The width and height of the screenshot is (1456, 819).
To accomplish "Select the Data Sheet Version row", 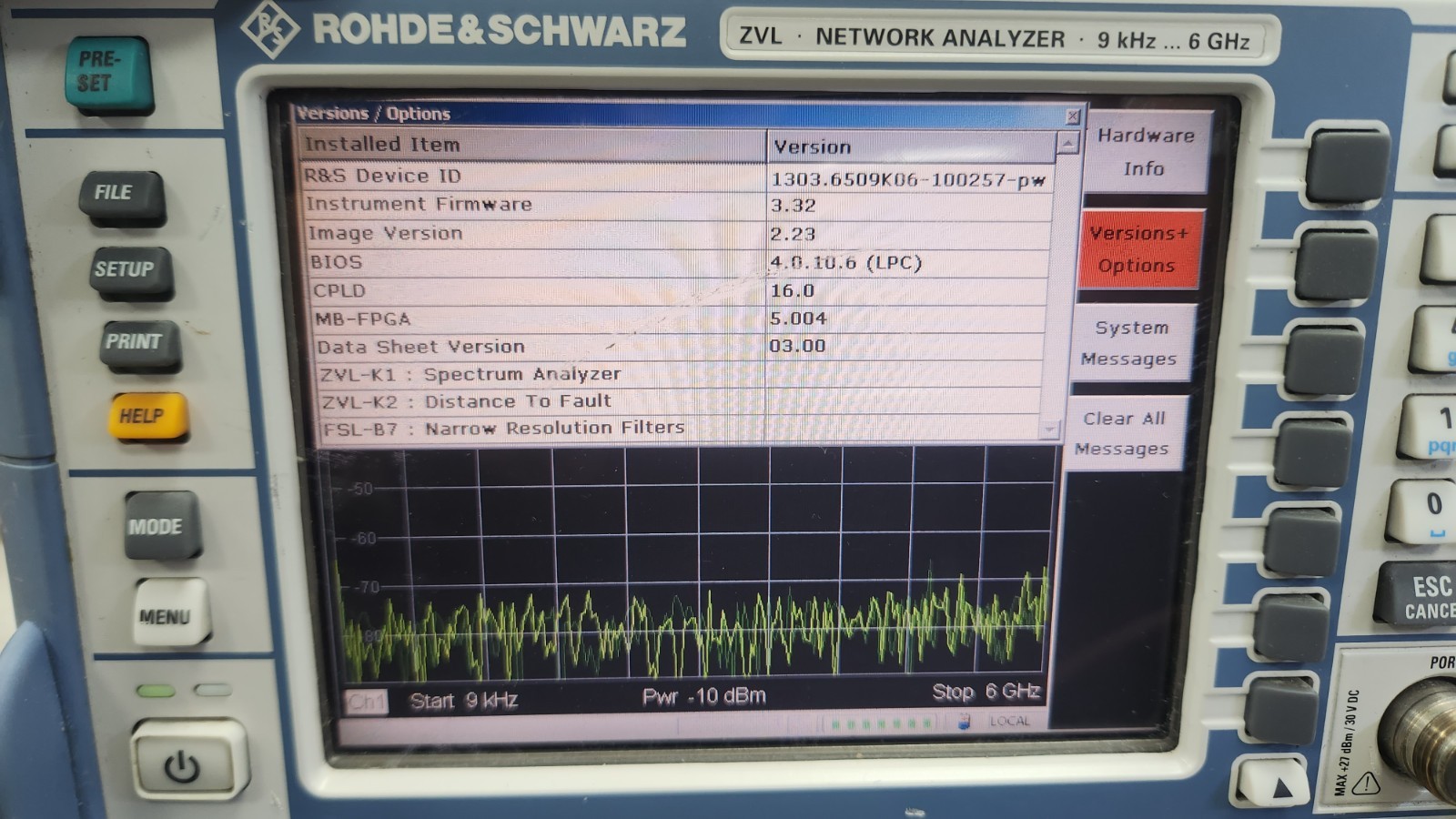I will coord(680,346).
